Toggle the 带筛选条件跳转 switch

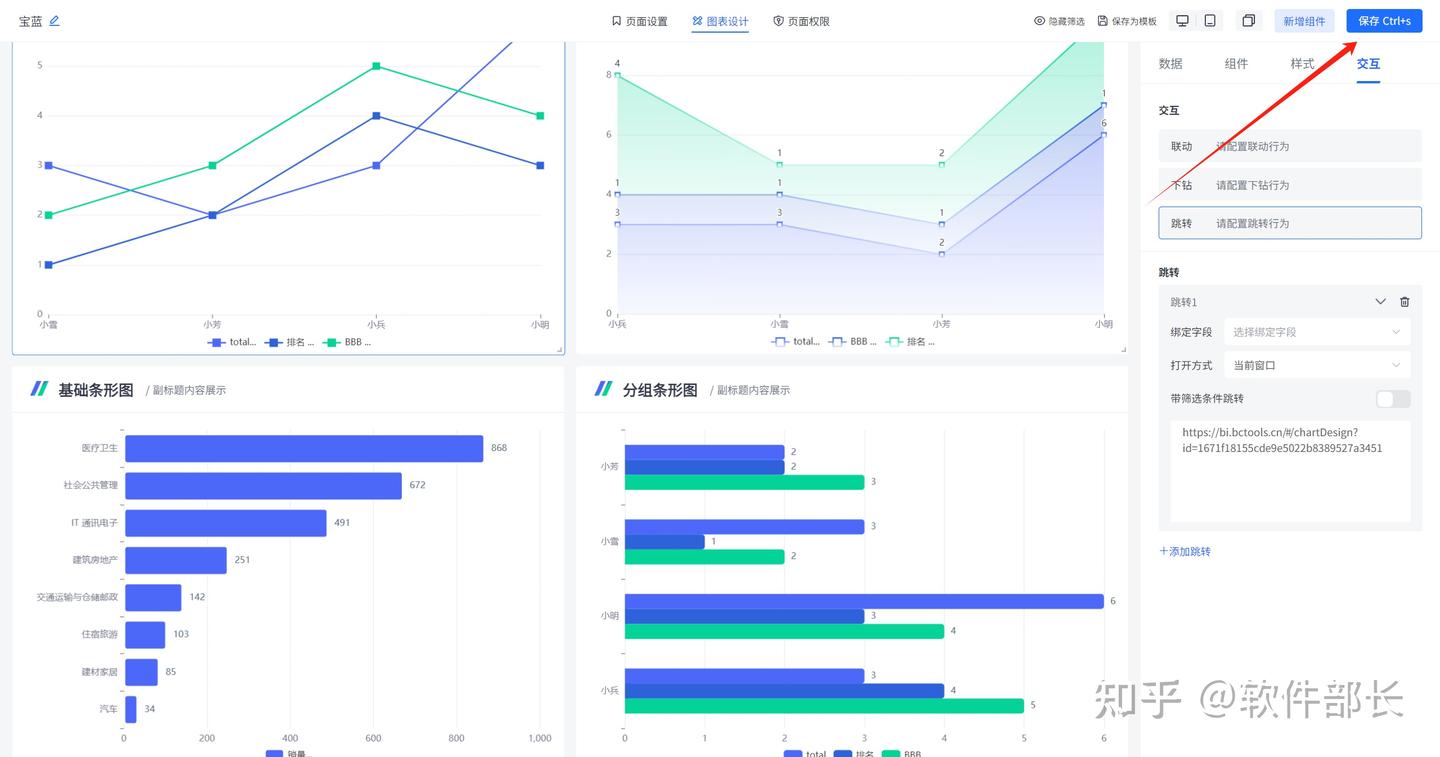(1393, 399)
